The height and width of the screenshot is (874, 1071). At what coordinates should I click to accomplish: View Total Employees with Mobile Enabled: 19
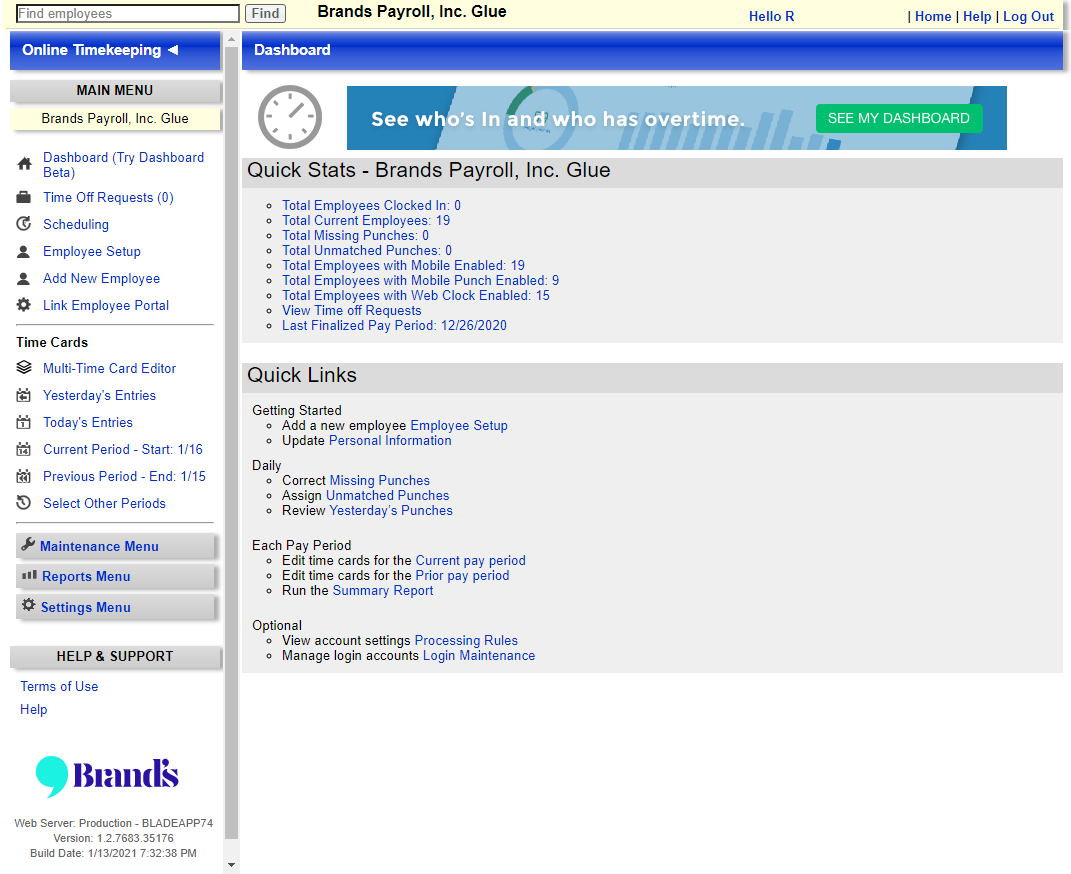(404, 266)
